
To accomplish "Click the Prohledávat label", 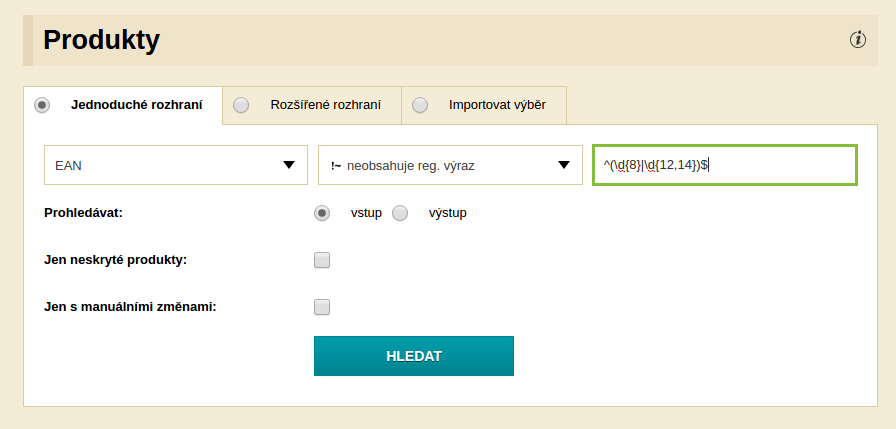I will click(83, 213).
